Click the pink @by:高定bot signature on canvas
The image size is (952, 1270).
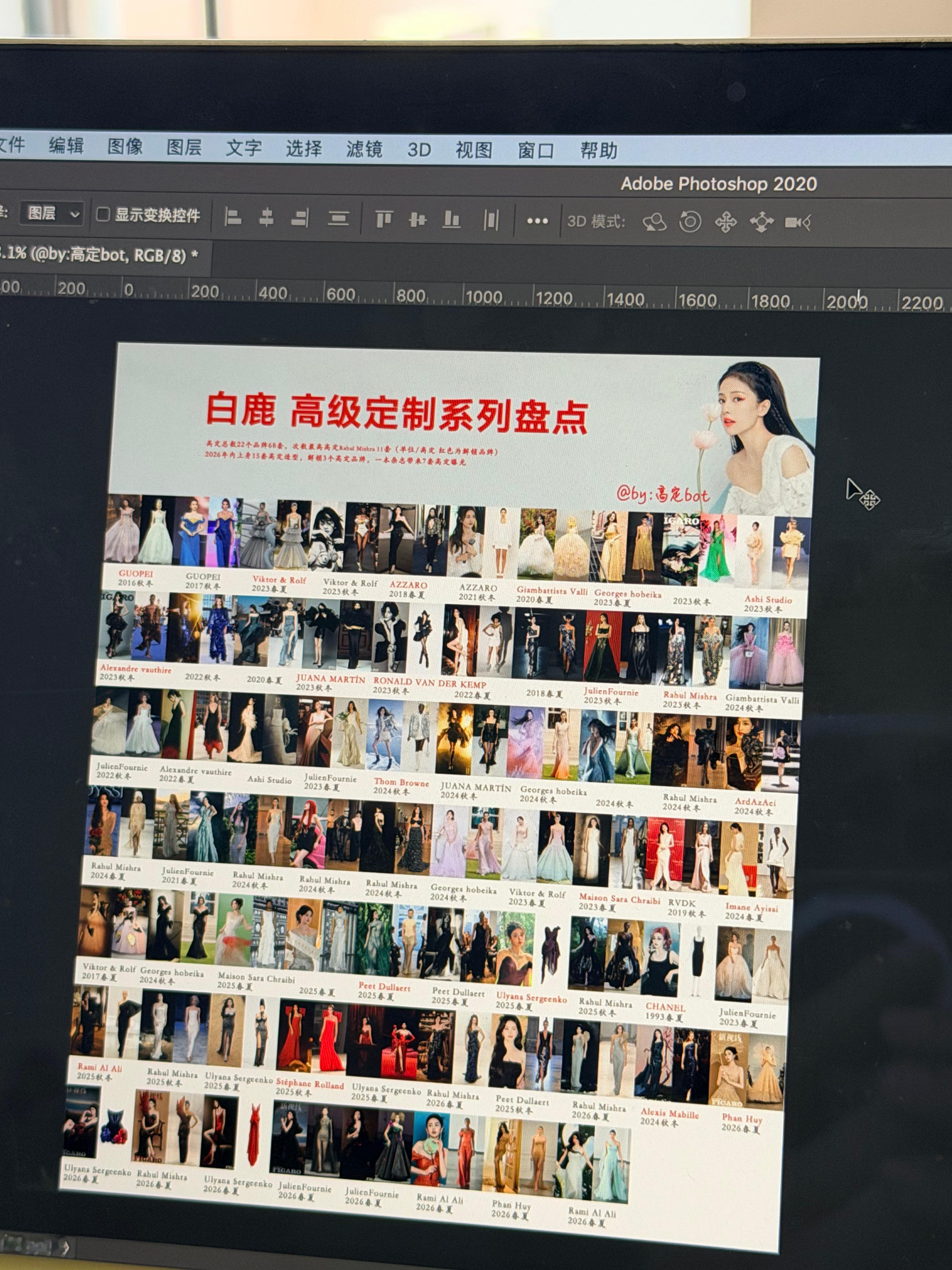(663, 494)
